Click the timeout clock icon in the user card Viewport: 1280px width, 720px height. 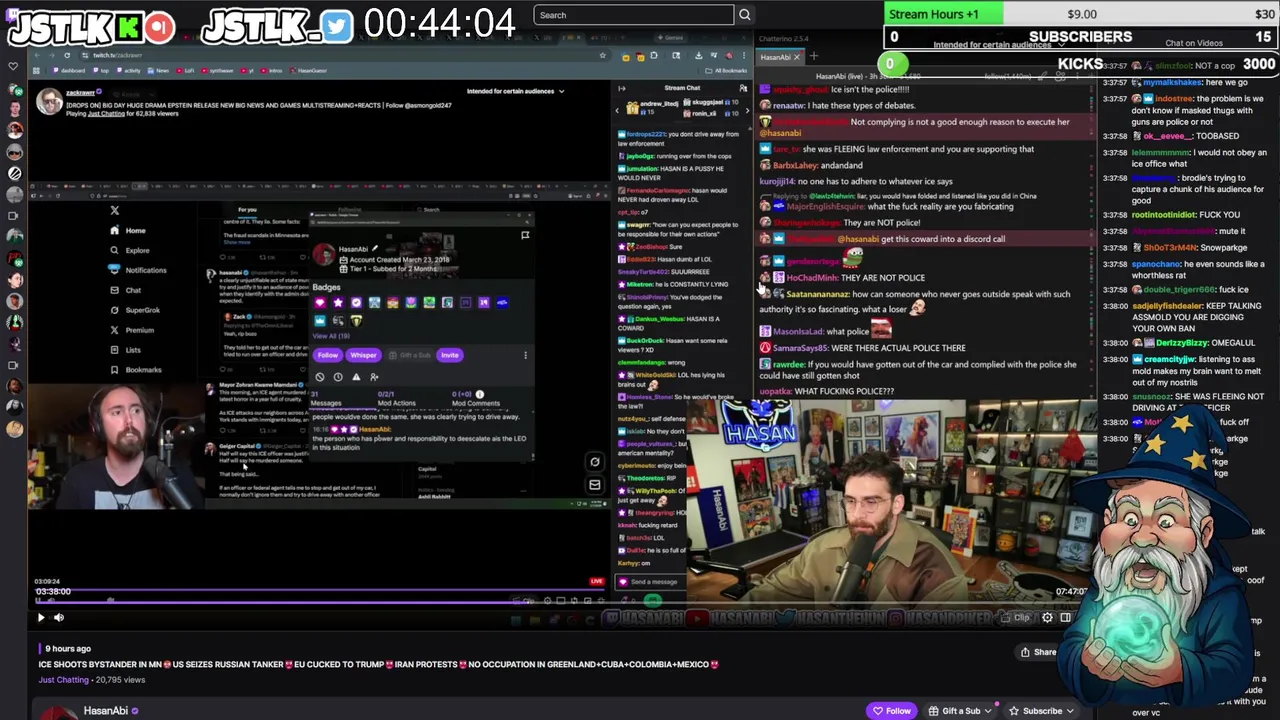click(338, 377)
